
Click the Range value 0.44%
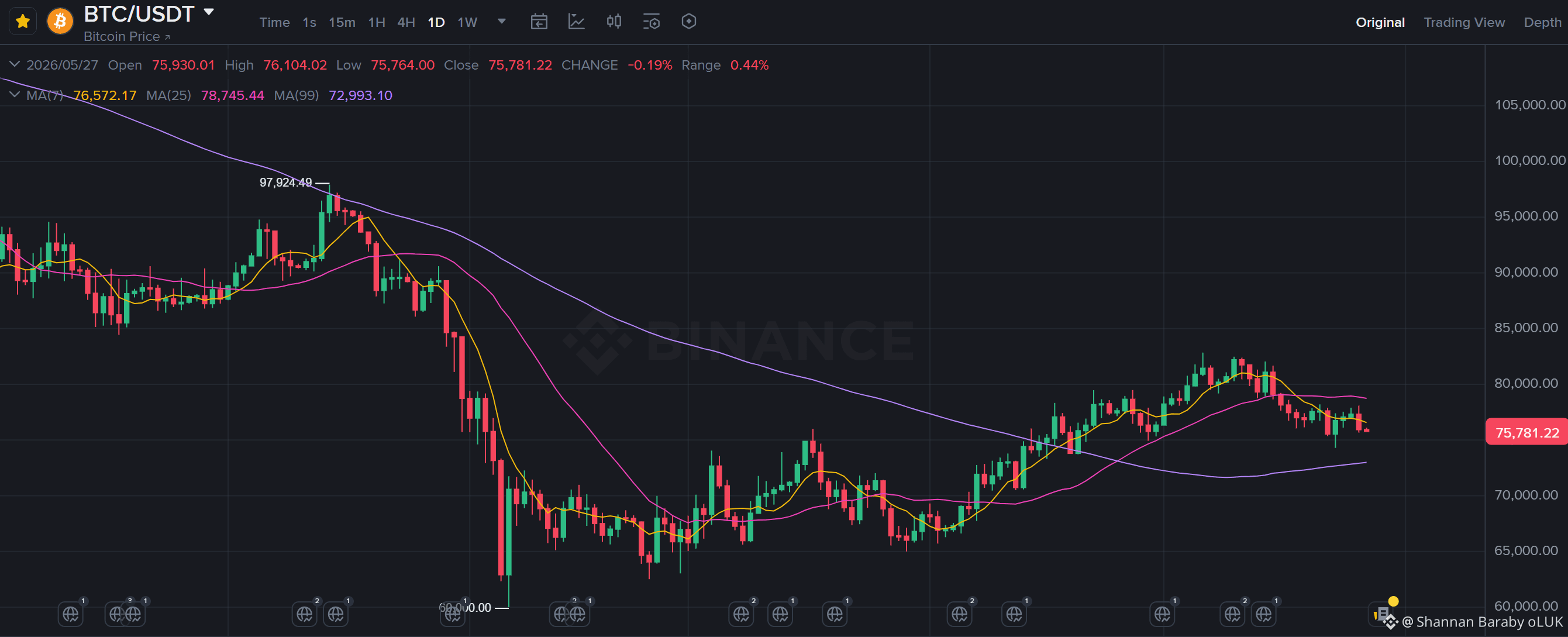749,65
